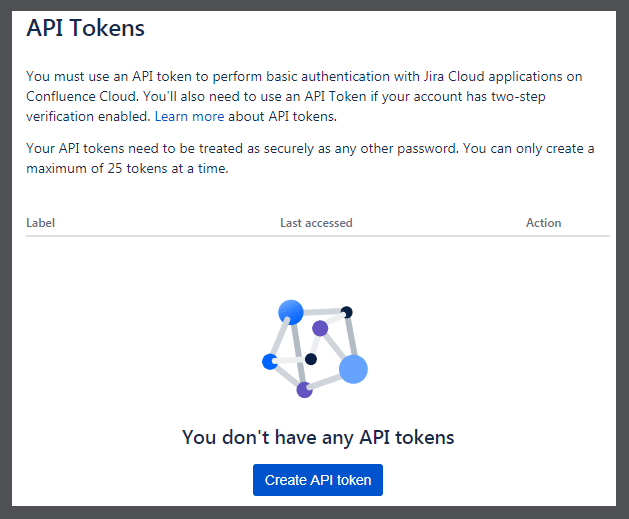Screen dimensions: 629x519
Task: Click the API Tokens page heading
Action: [85, 28]
